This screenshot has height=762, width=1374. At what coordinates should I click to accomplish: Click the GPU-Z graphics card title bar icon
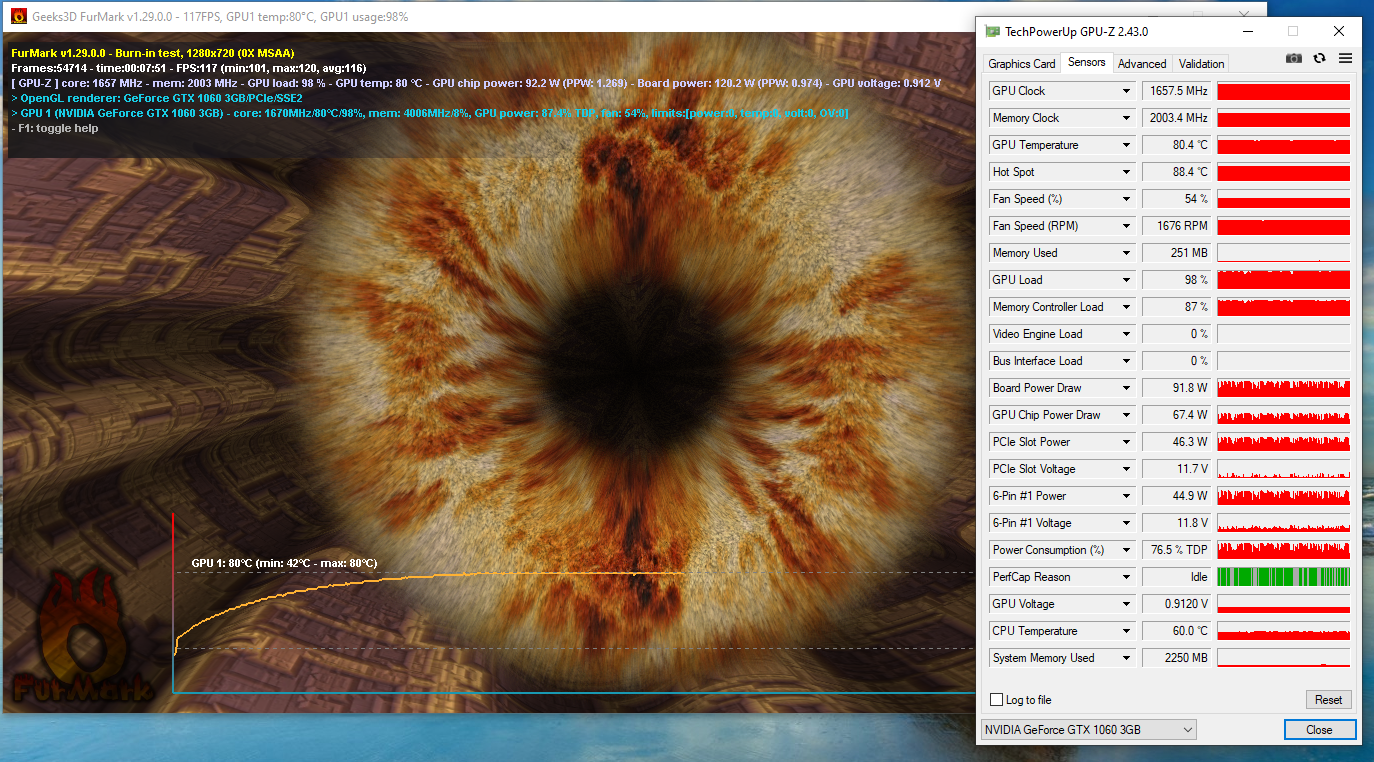click(x=992, y=31)
